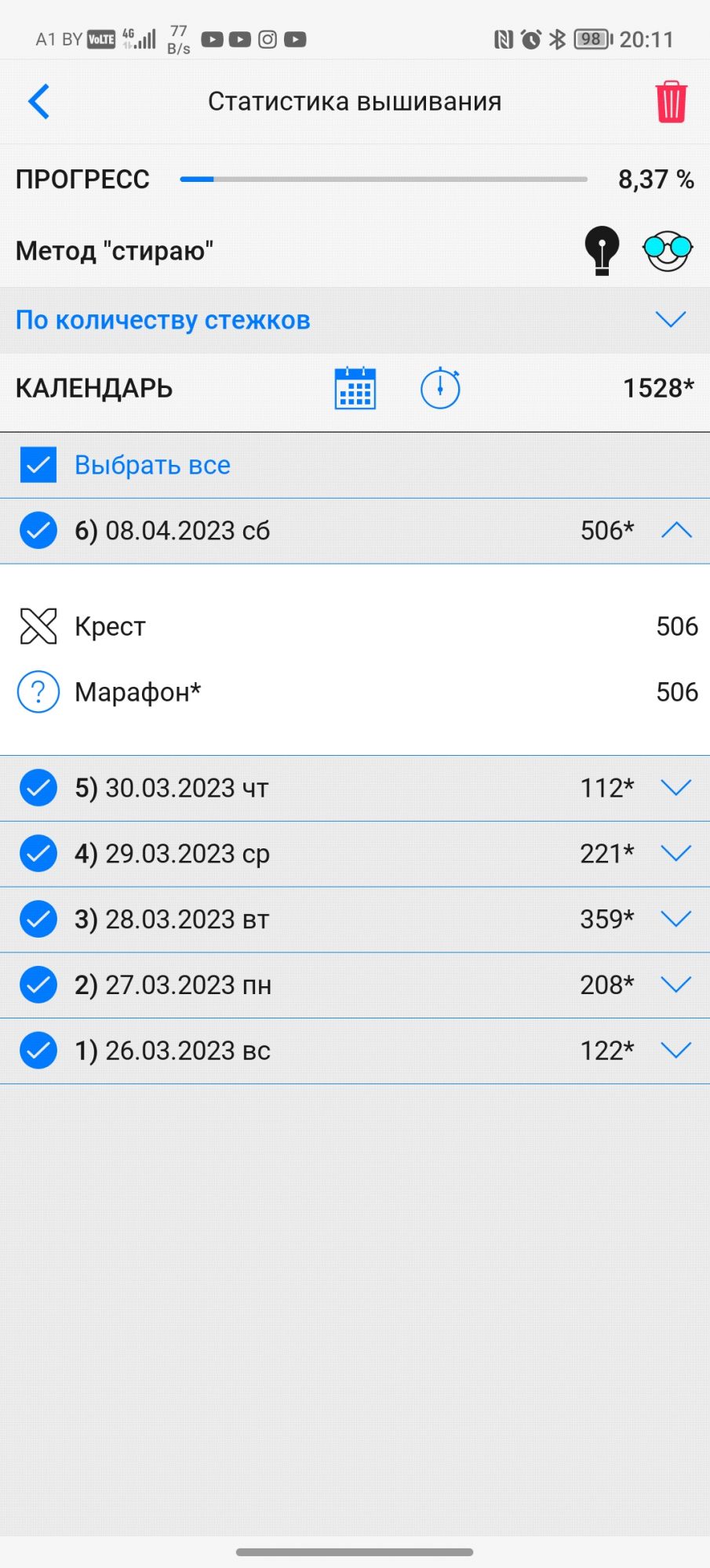The width and height of the screenshot is (710, 1568).
Task: Collapse the 08.04.2023 entry details
Action: [676, 531]
